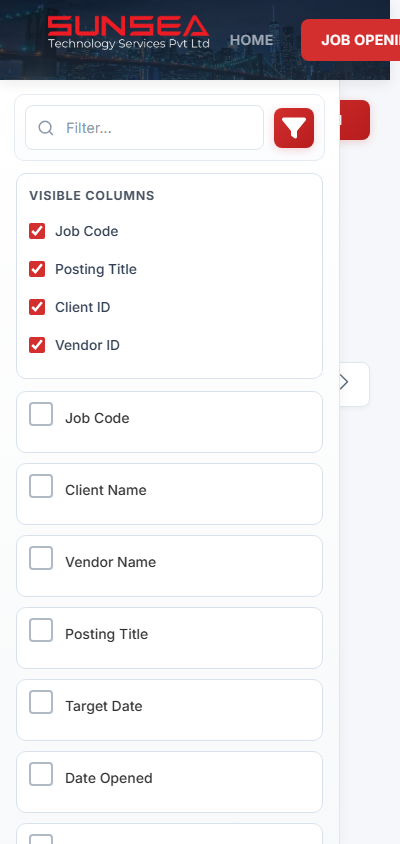Tick the Date Opened filter checkbox

[41, 774]
